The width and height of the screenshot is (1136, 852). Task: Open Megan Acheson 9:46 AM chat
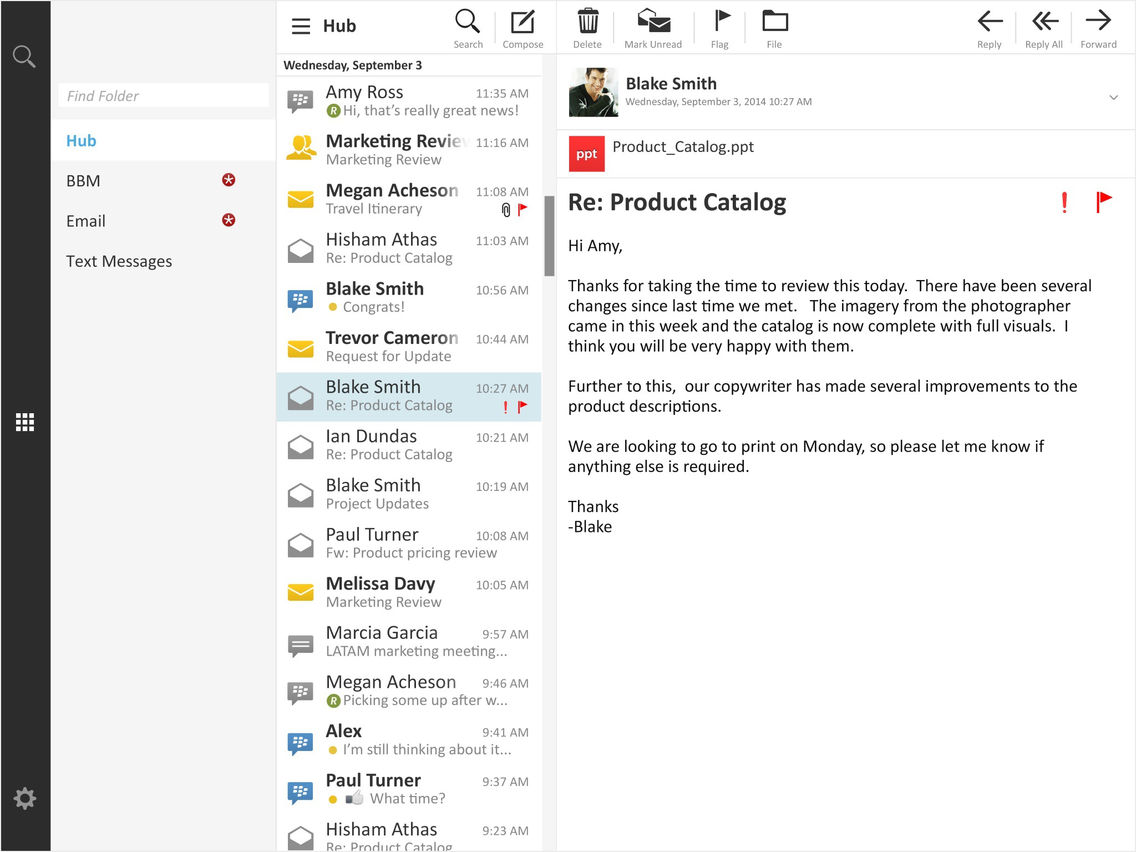pos(409,691)
